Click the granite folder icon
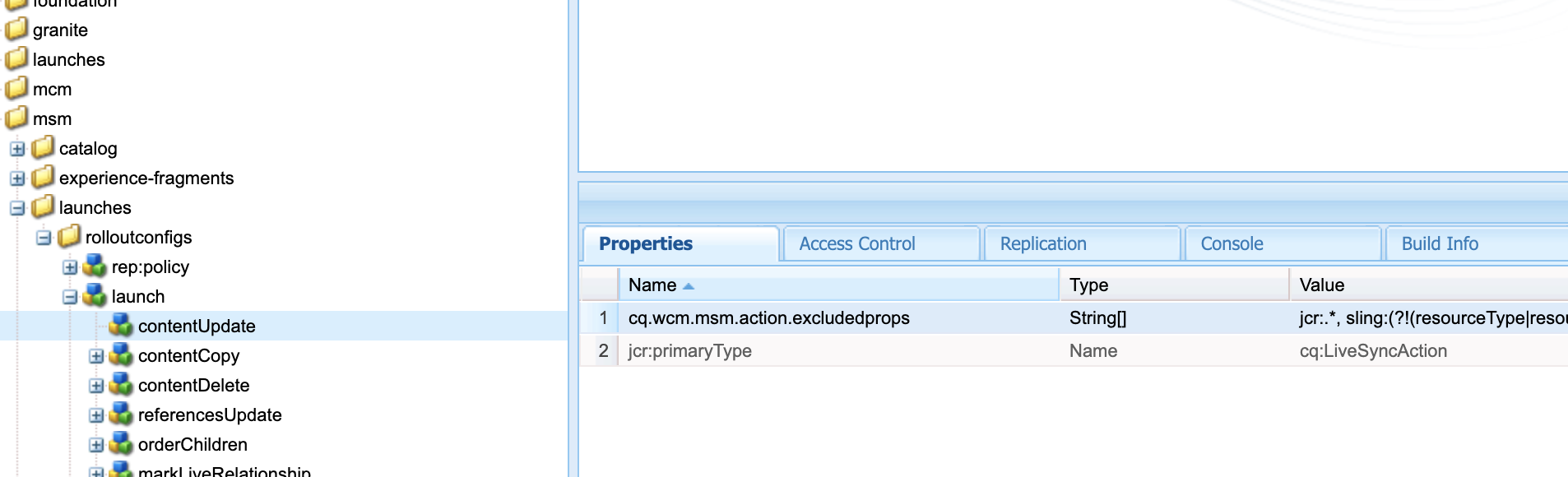 click(16, 30)
